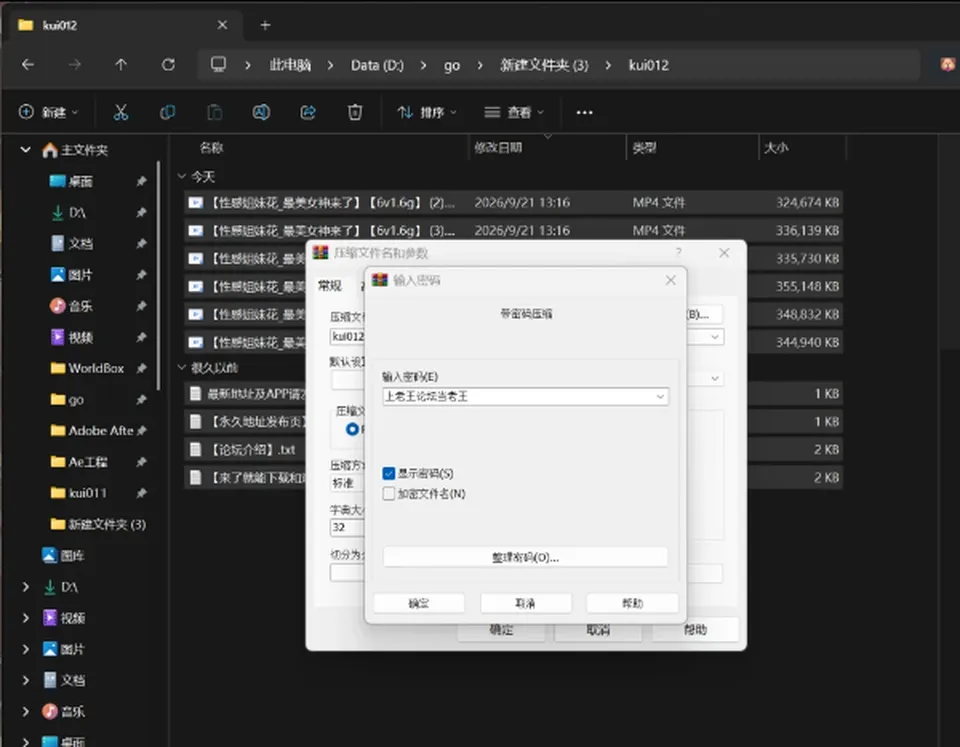Click the txt icon of 【论坛介绍】.txt
The height and width of the screenshot is (747, 960).
coord(195,449)
